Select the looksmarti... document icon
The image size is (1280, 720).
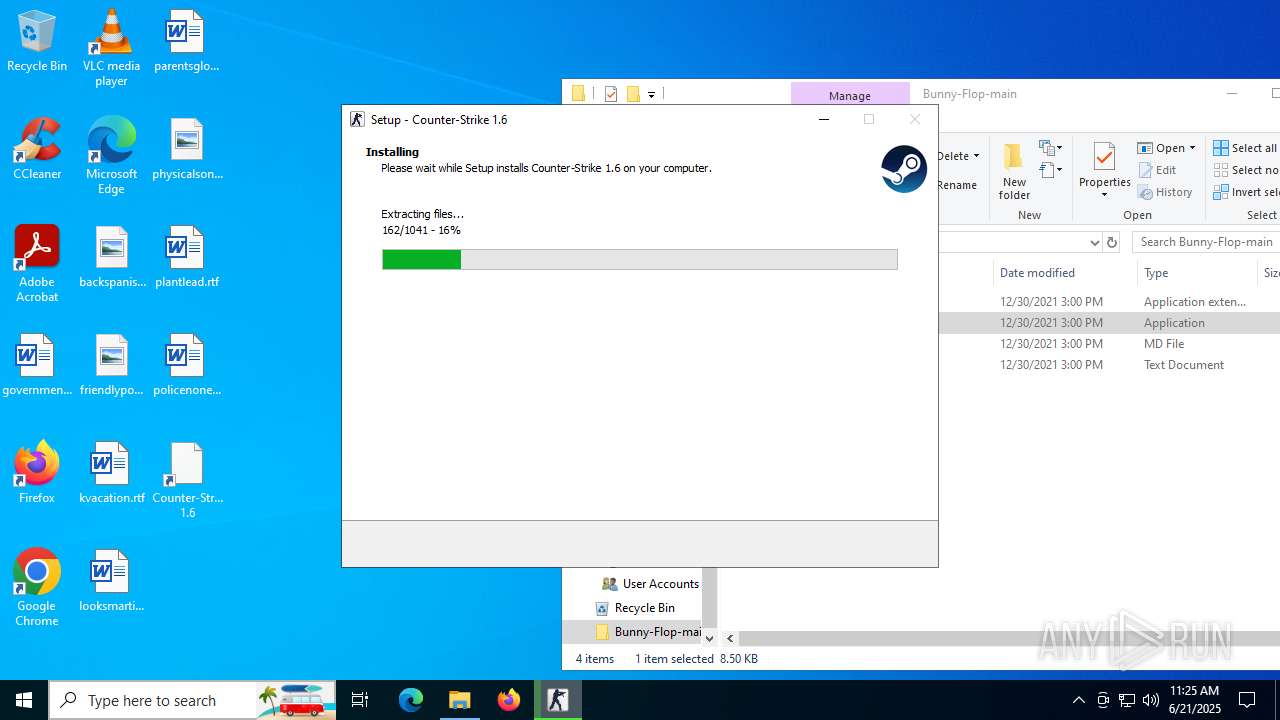click(x=112, y=582)
